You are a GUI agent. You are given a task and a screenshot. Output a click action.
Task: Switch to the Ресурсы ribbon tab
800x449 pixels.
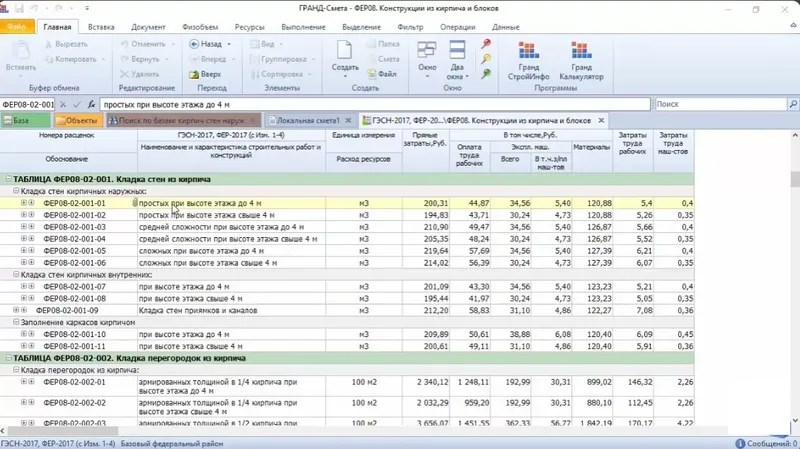(249, 27)
